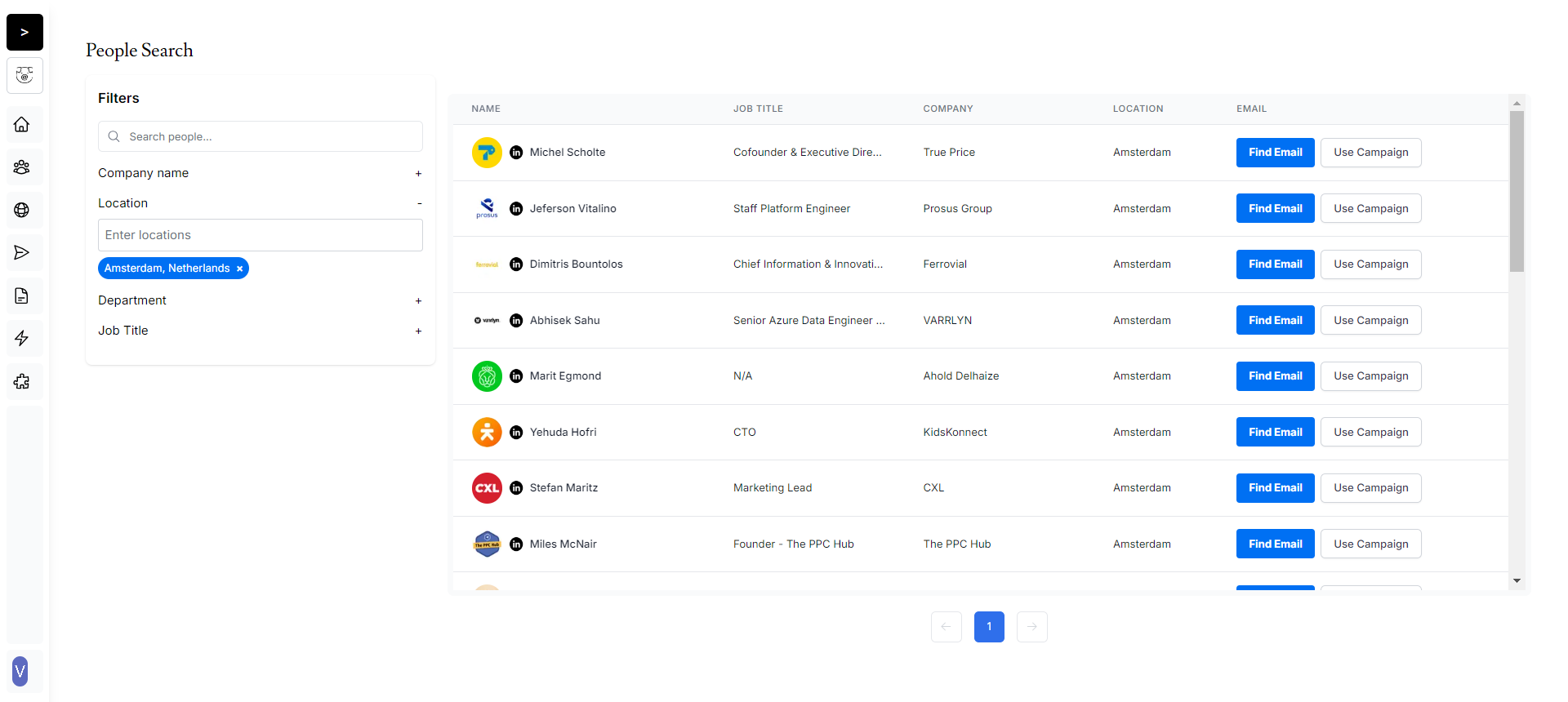Open Abhisek Sahu's LinkedIn icon

[516, 321]
